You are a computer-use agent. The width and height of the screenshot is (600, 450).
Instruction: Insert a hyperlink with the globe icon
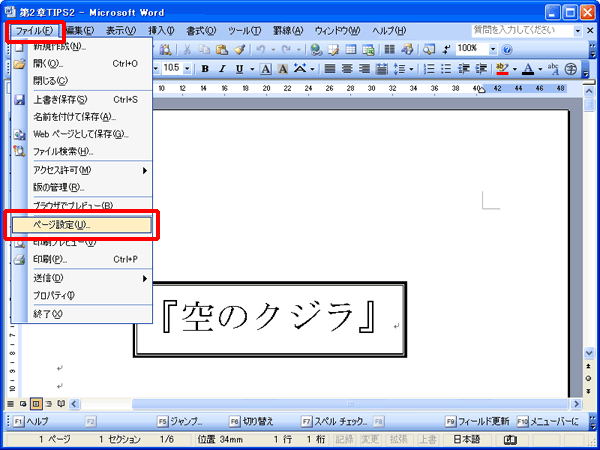point(316,49)
